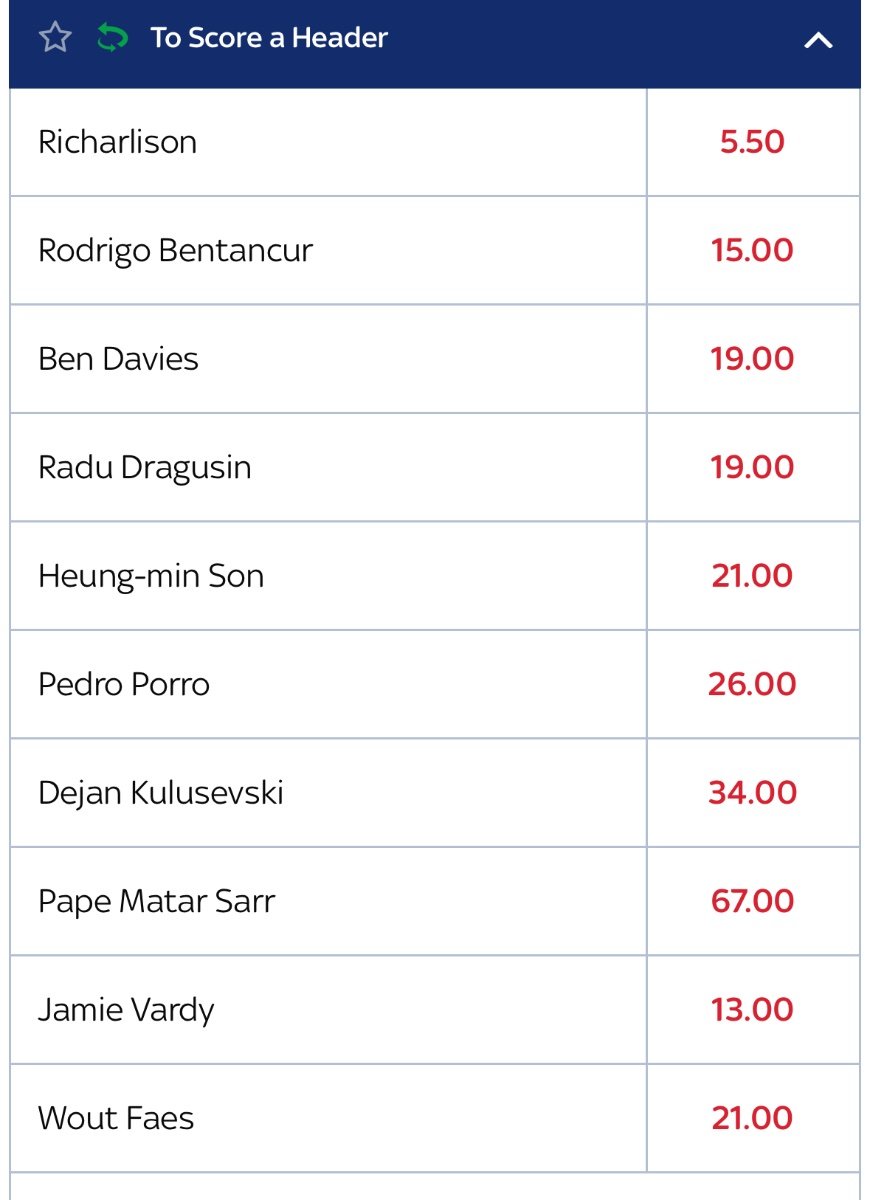
Task: Click the Wout Faes player name
Action: [116, 1118]
